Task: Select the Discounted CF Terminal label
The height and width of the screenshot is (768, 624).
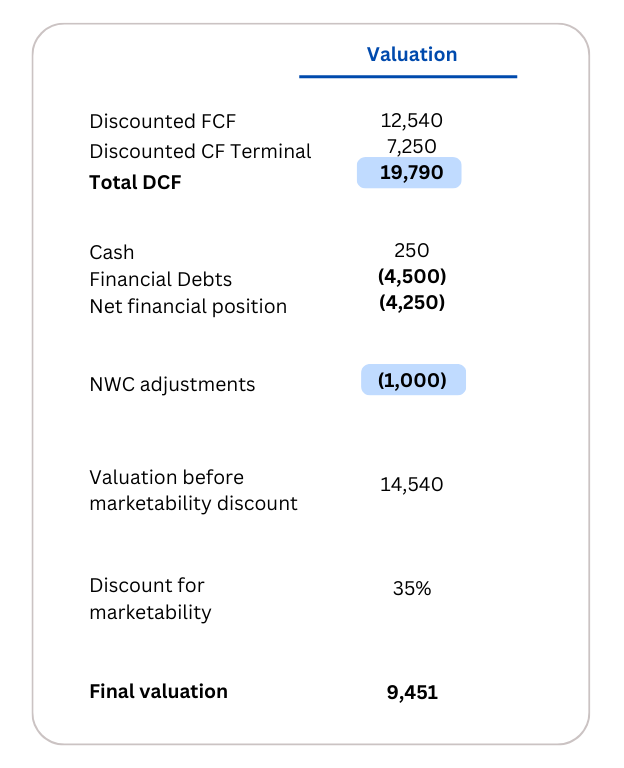Action: pos(200,152)
